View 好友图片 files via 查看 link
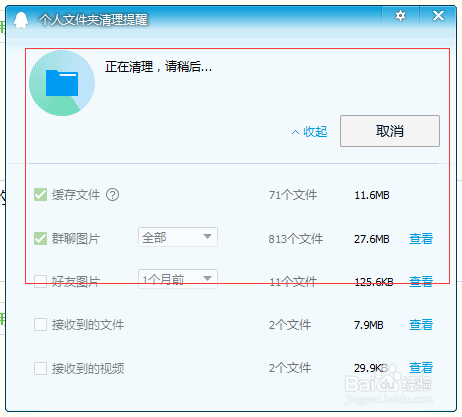Image resolution: width=462 pixels, height=417 pixels. point(421,282)
